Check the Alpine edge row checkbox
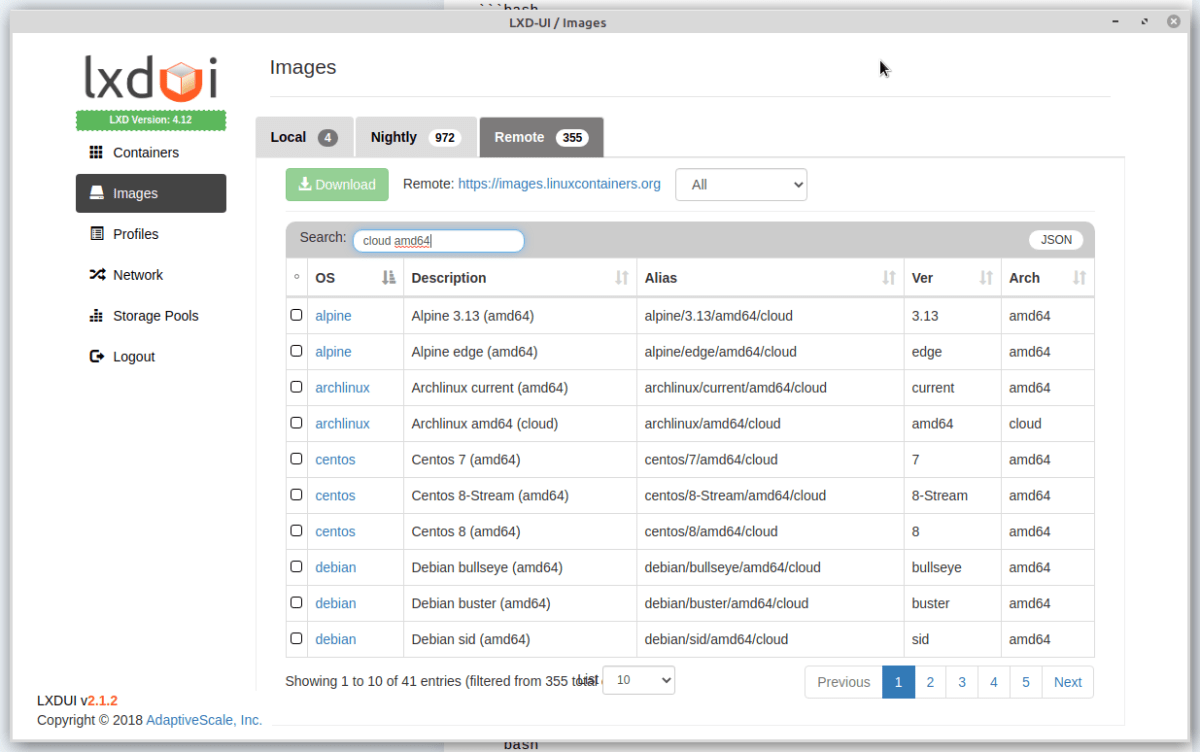 (296, 351)
